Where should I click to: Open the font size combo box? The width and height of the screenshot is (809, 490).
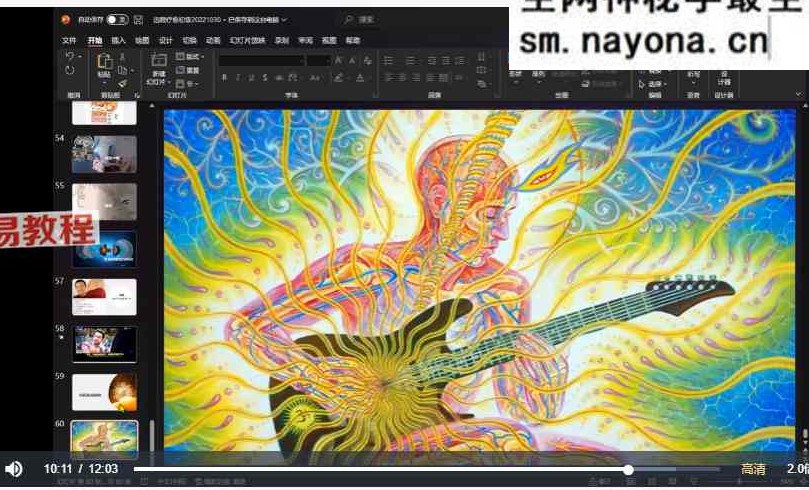click(x=318, y=61)
